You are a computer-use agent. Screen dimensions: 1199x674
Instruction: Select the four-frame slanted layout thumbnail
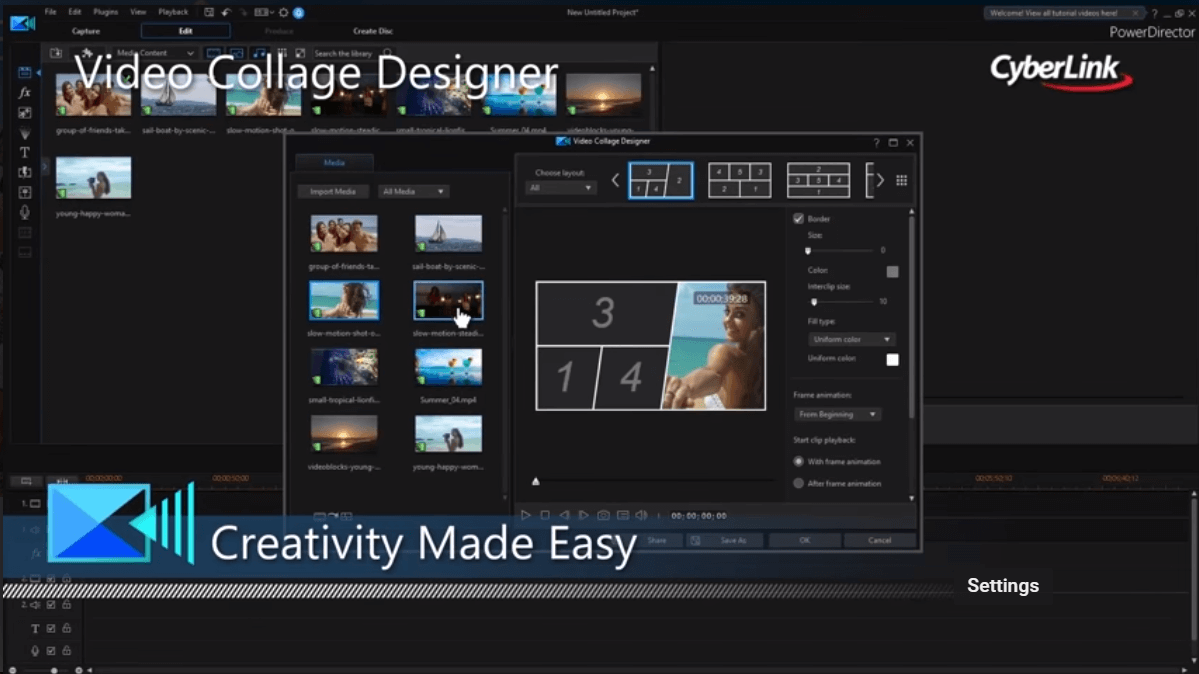pos(661,181)
